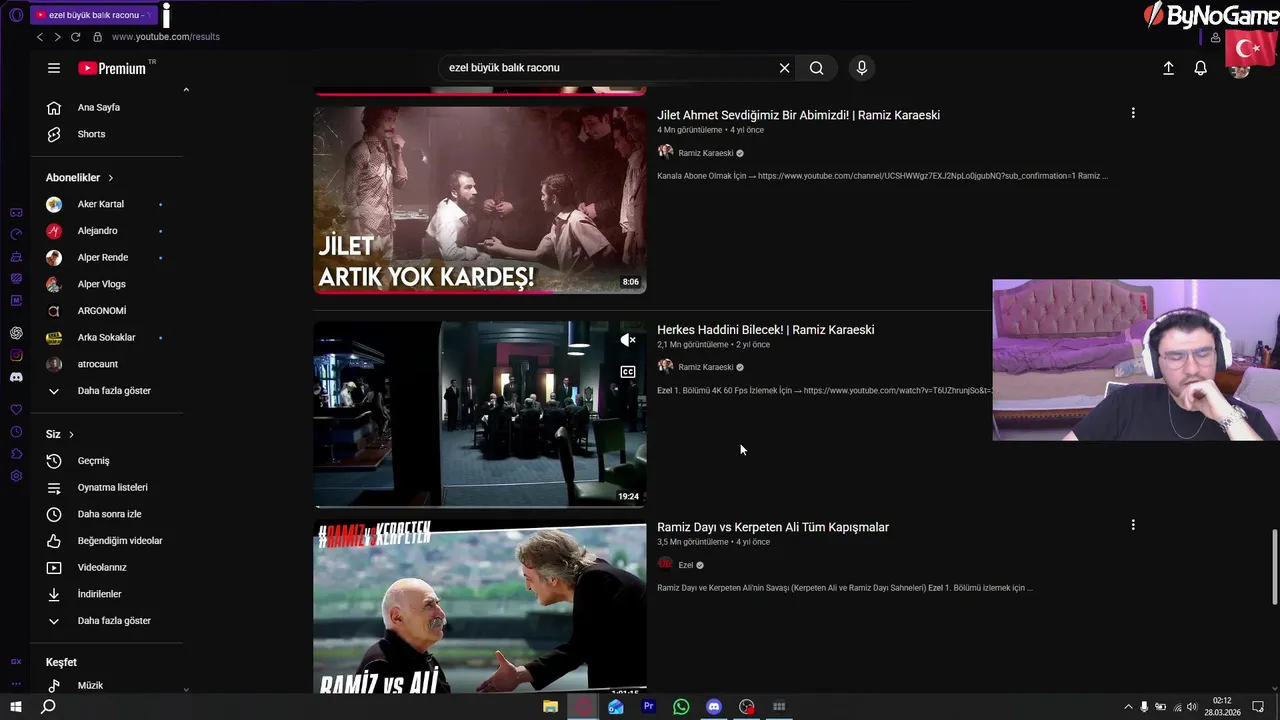This screenshot has width=1280, height=720.
Task: Open Adobe Premiere Pro from taskbar
Action: click(648, 707)
